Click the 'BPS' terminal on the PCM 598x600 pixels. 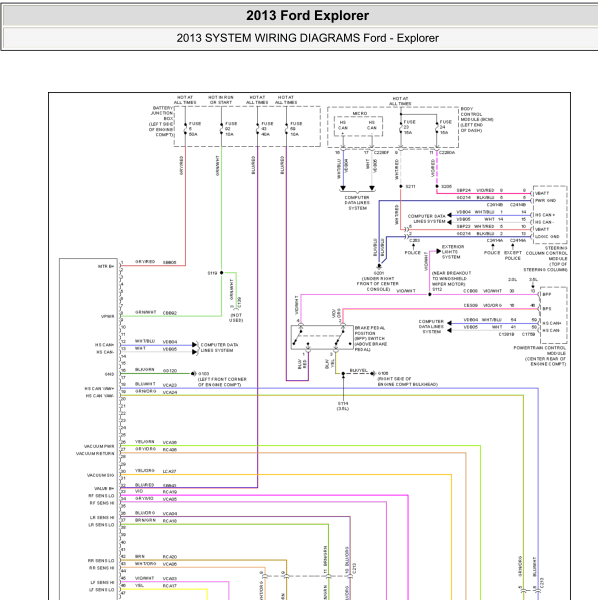(x=547, y=308)
